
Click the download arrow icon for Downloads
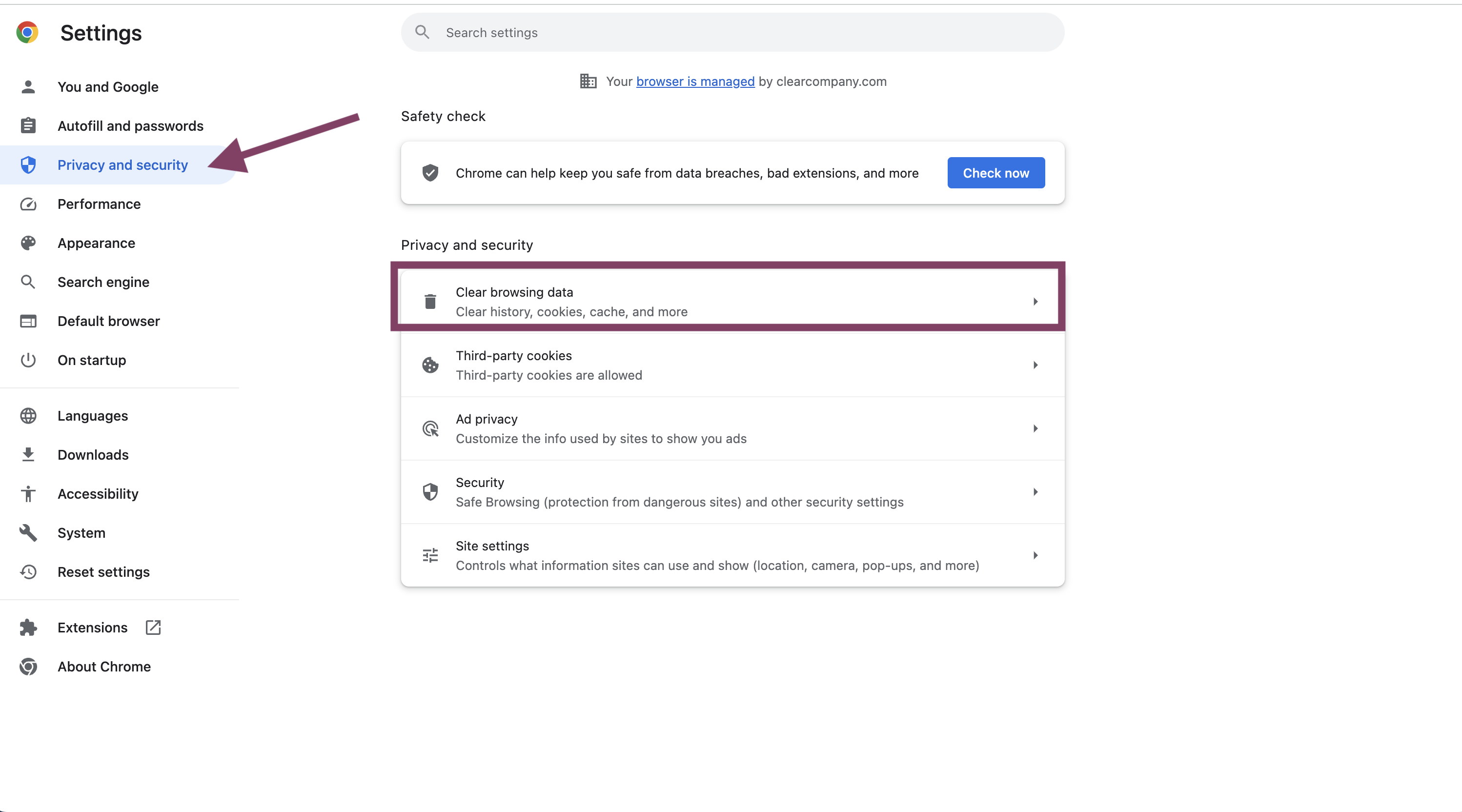28,454
